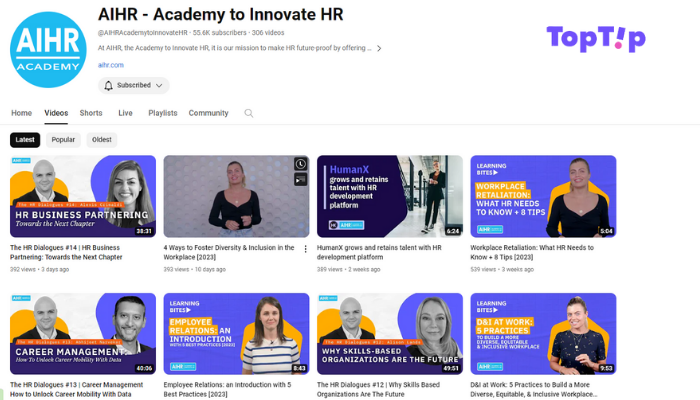Viewport: 700px width, 400px height.
Task: Click the 8:43 duration badge on Employee Relations
Action: [x=300, y=368]
